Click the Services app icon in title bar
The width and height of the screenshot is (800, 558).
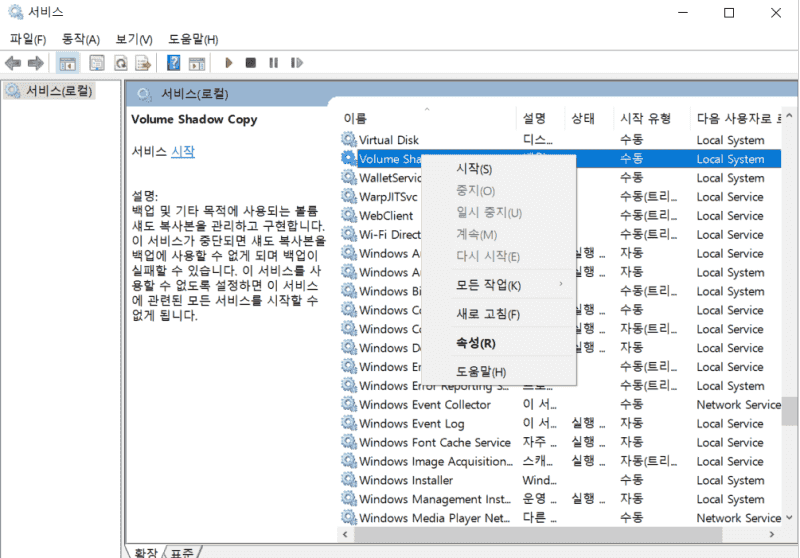click(15, 12)
